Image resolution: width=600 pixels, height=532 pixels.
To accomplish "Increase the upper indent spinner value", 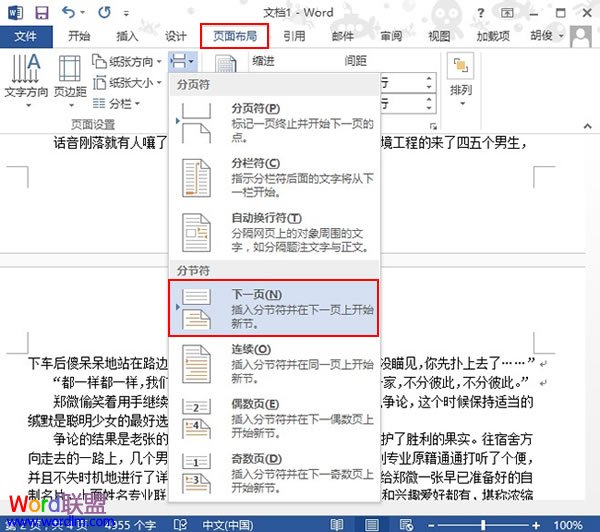I will click(429, 78).
